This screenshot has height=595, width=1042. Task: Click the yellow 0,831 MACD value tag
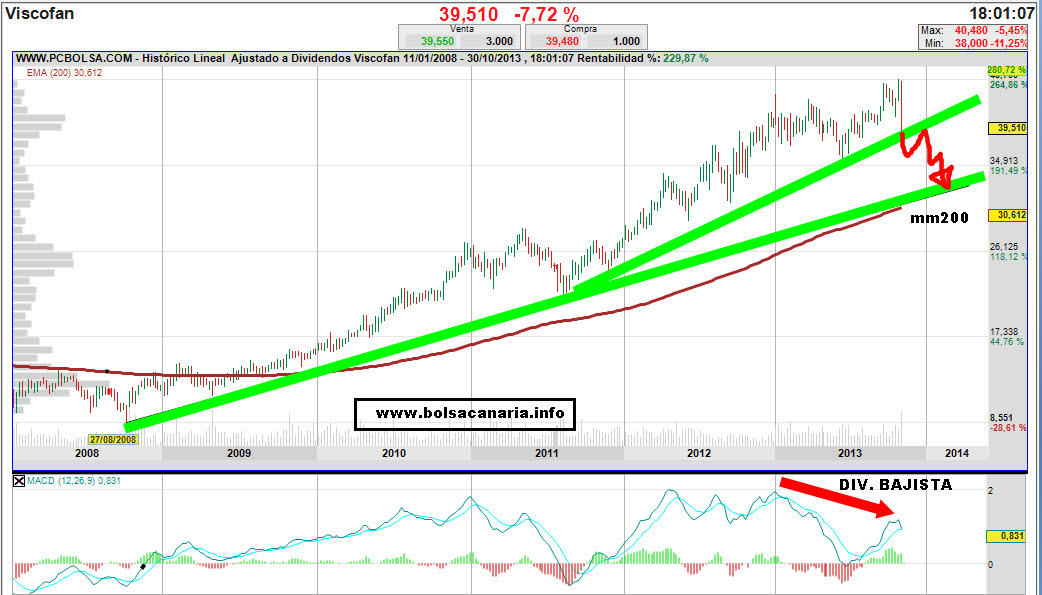pos(1005,536)
